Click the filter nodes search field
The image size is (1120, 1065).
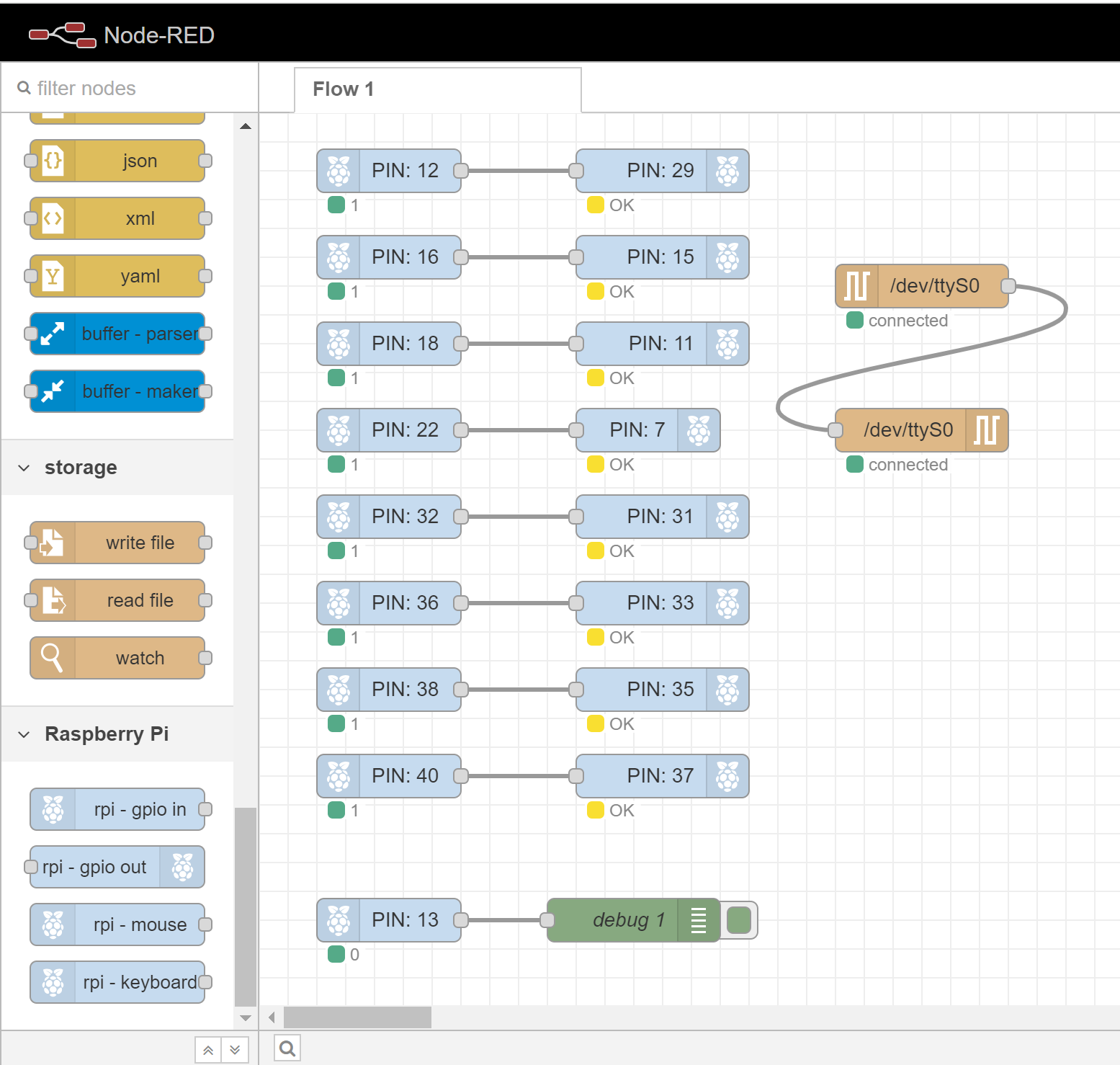coord(137,88)
